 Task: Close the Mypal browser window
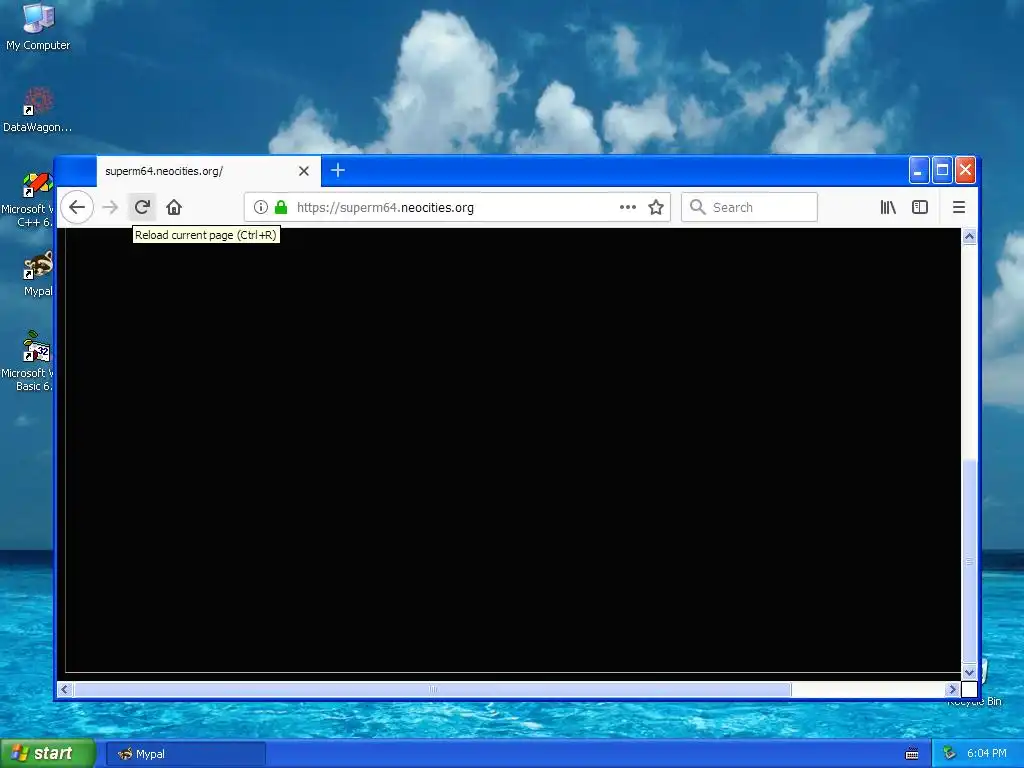(x=965, y=171)
